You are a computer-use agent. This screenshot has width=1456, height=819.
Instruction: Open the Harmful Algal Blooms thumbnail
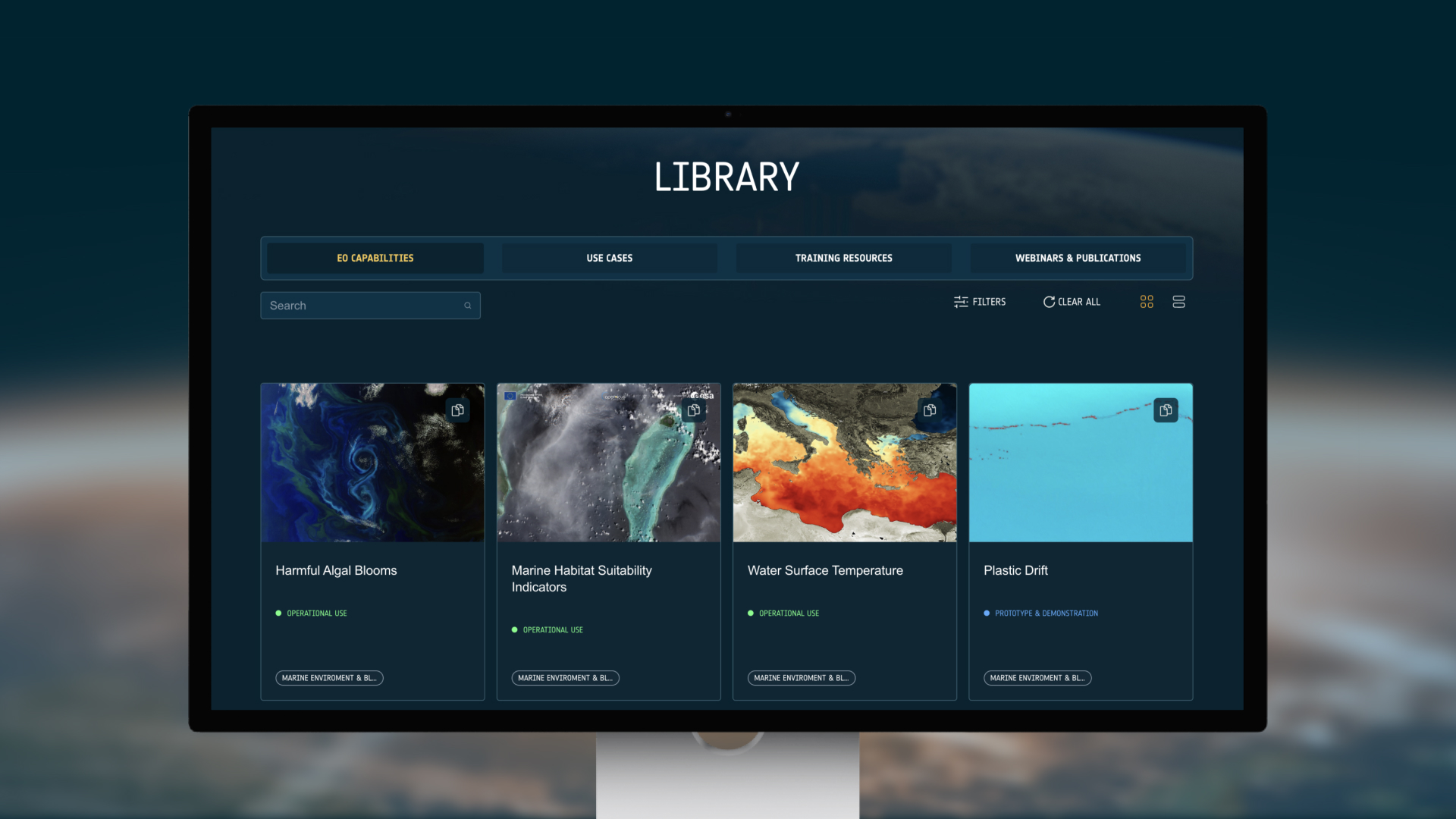point(356,470)
